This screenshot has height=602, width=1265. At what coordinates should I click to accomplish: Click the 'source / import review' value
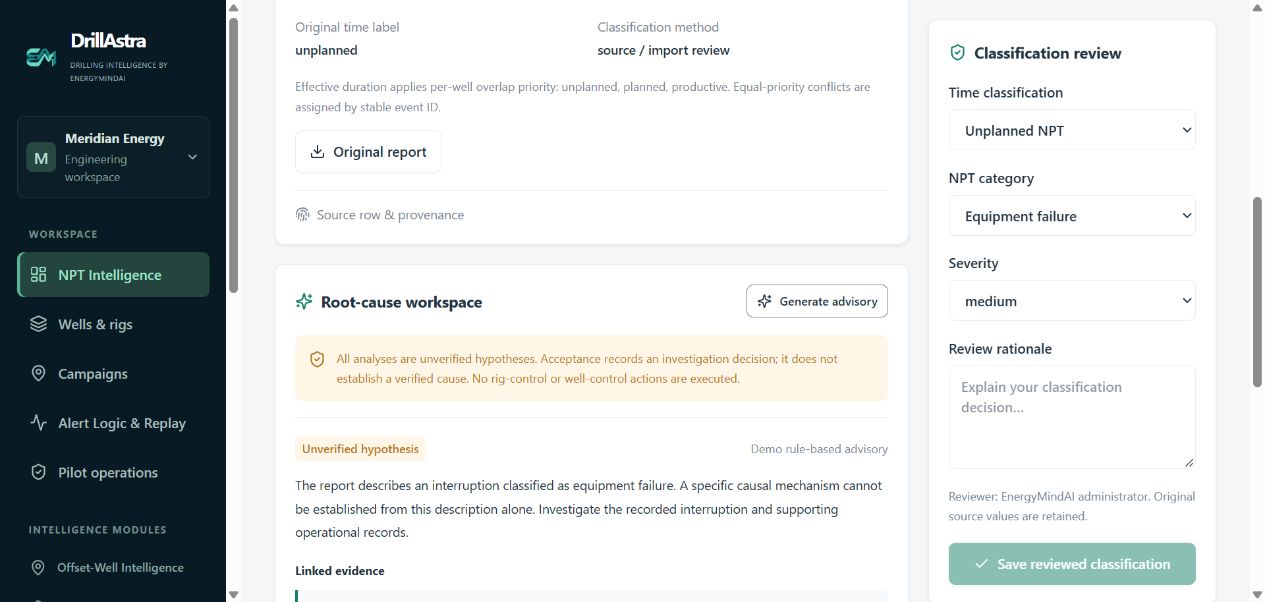pos(664,50)
